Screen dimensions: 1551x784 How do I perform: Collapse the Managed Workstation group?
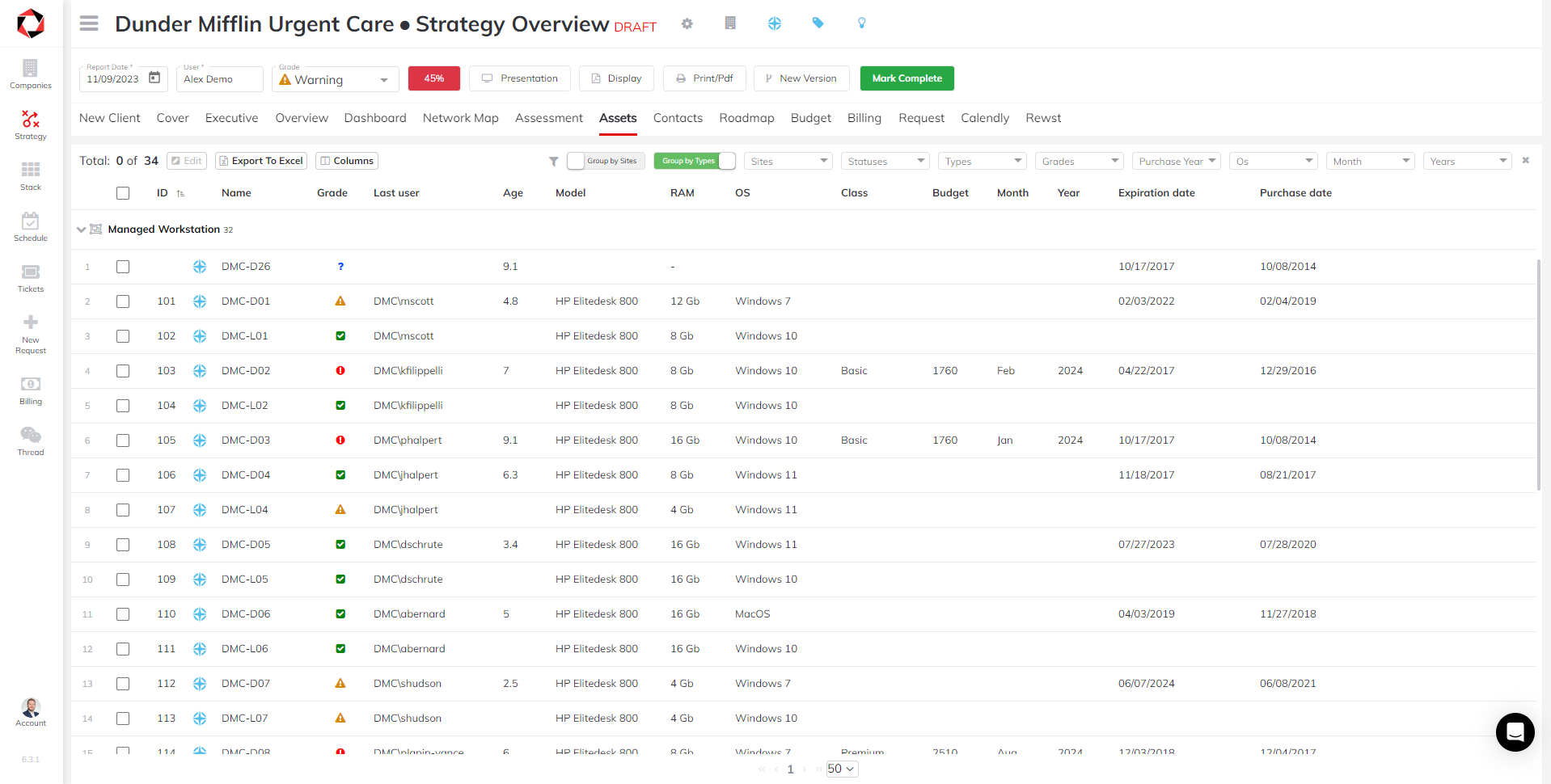pos(81,230)
